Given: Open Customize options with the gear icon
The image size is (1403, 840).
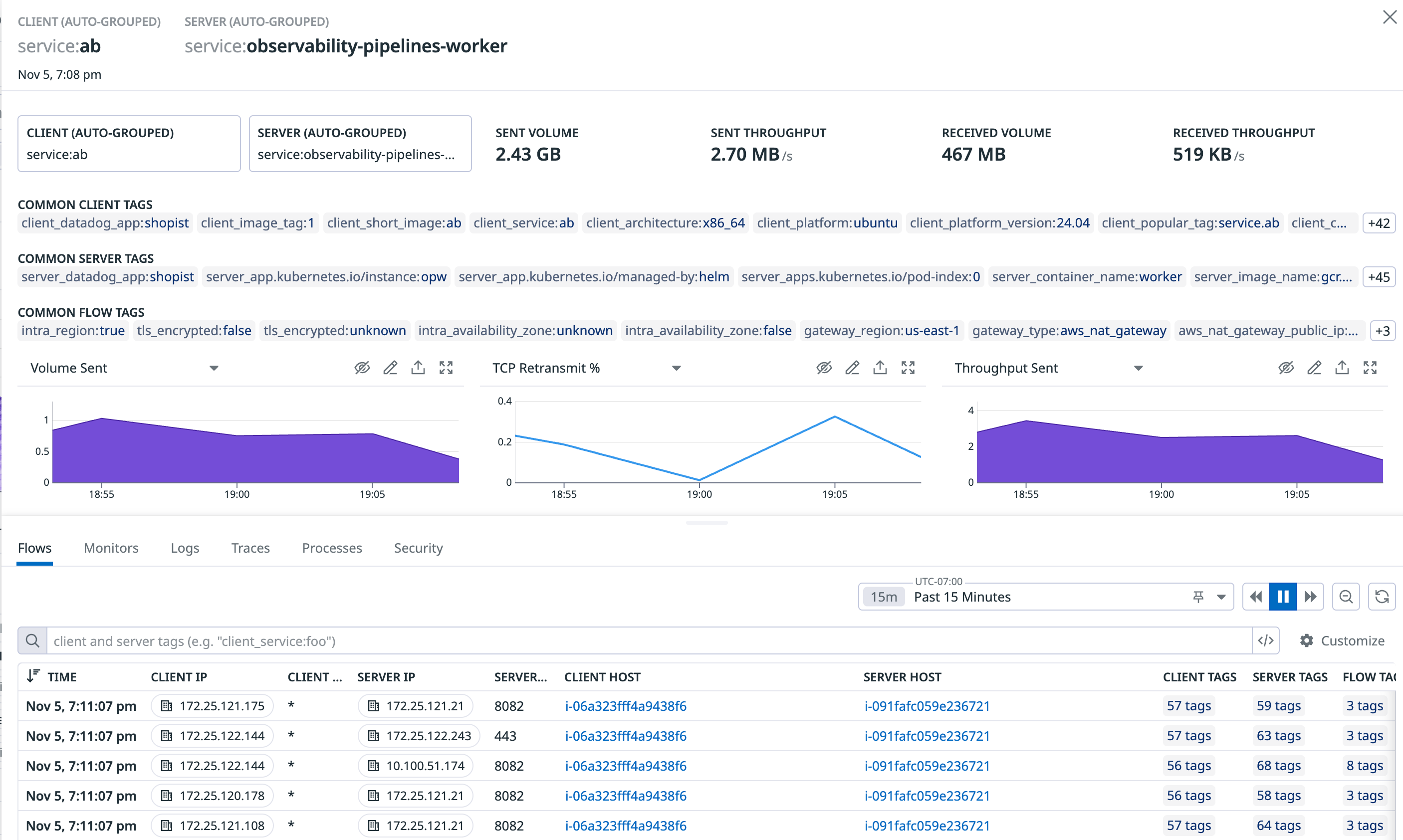Looking at the screenshot, I should (1307, 640).
